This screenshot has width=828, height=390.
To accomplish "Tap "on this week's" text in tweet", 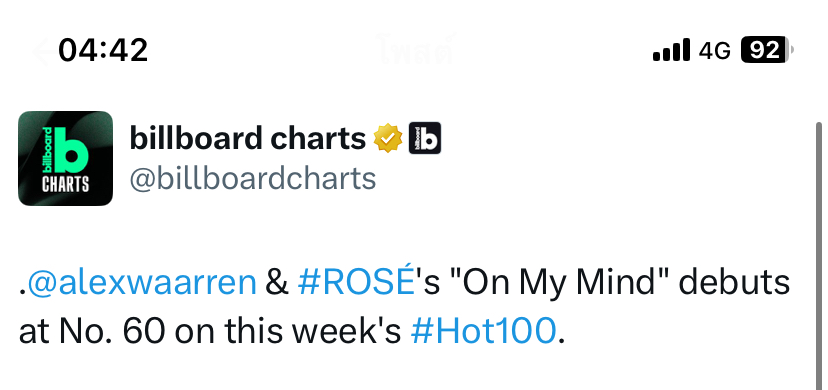I will tap(288, 331).
